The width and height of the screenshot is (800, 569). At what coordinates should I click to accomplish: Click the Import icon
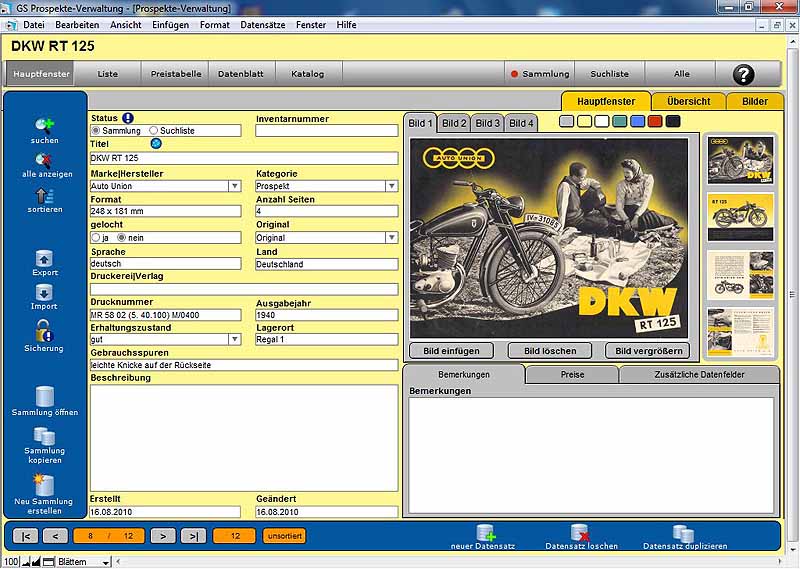click(44, 292)
